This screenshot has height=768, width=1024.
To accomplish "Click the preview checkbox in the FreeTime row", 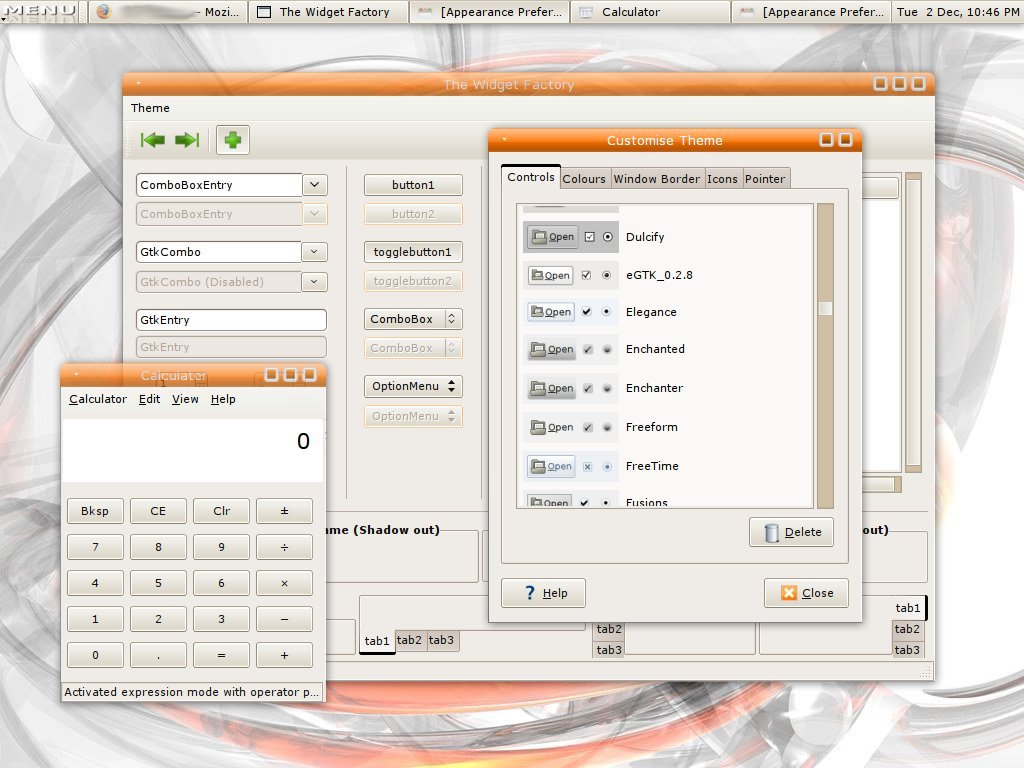I will 587,466.
